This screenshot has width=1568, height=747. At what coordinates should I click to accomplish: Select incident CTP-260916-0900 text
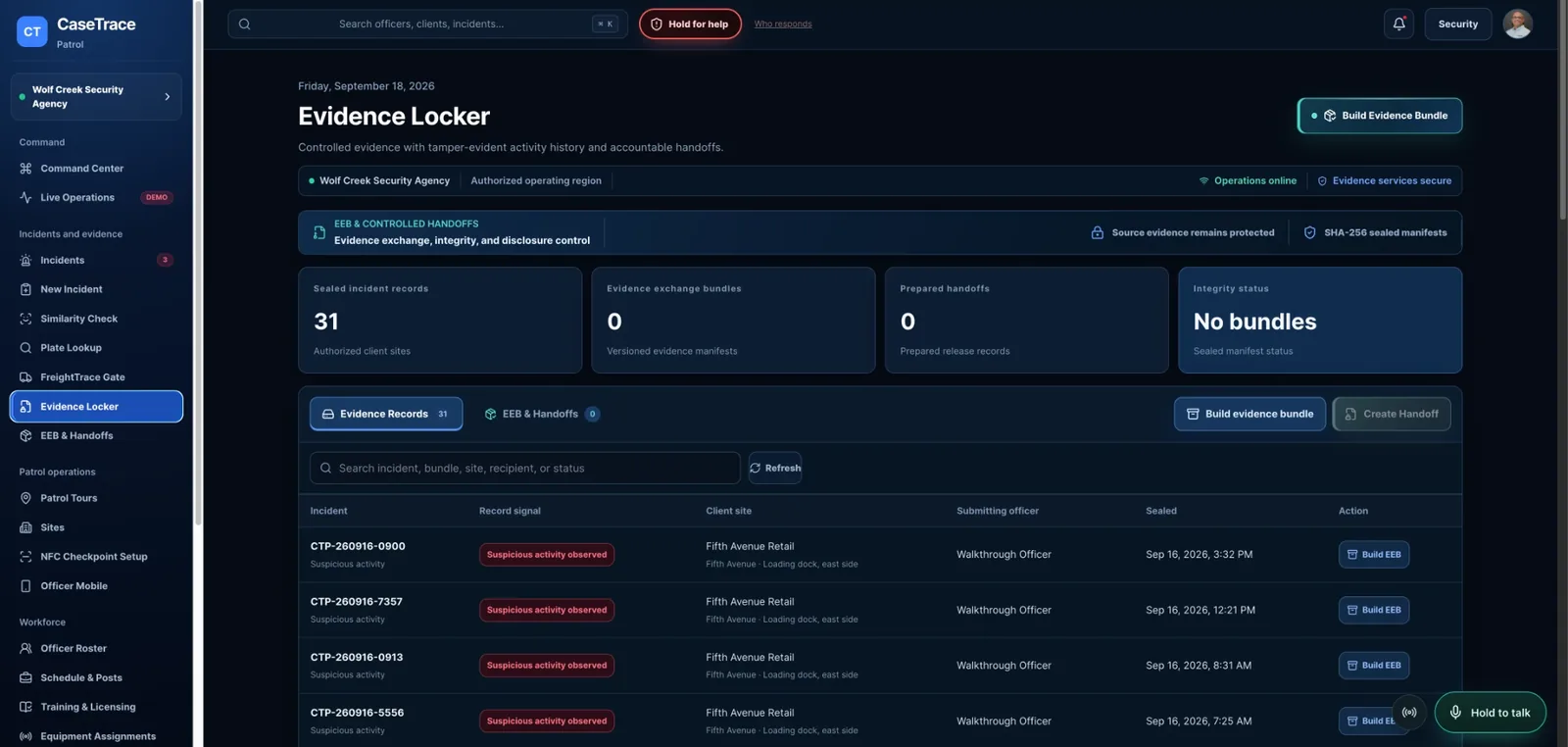358,546
